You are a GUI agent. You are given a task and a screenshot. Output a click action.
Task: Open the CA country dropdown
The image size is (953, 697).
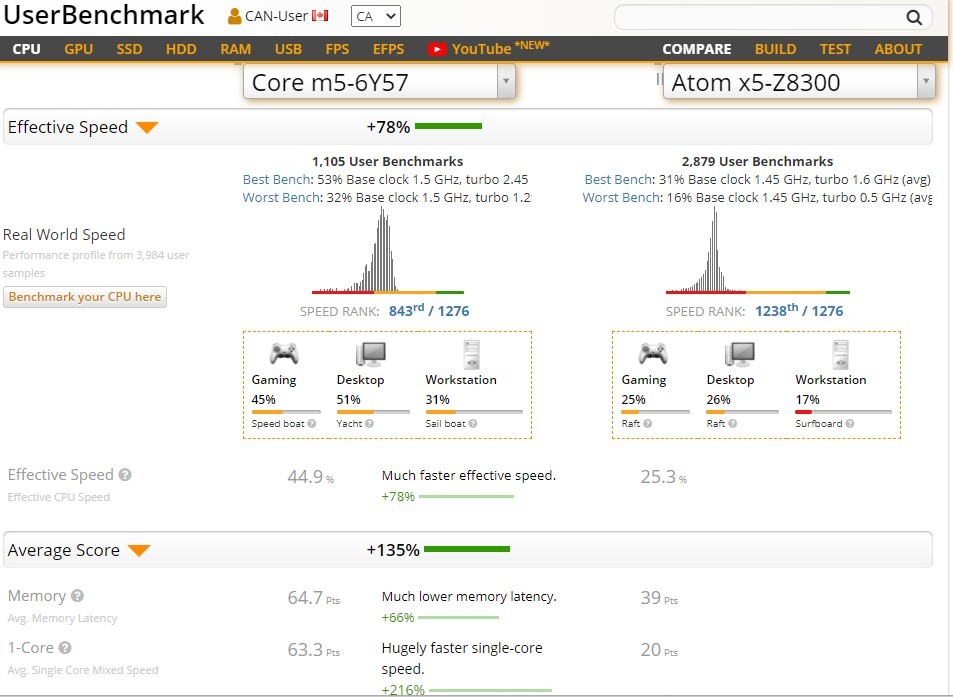point(375,16)
